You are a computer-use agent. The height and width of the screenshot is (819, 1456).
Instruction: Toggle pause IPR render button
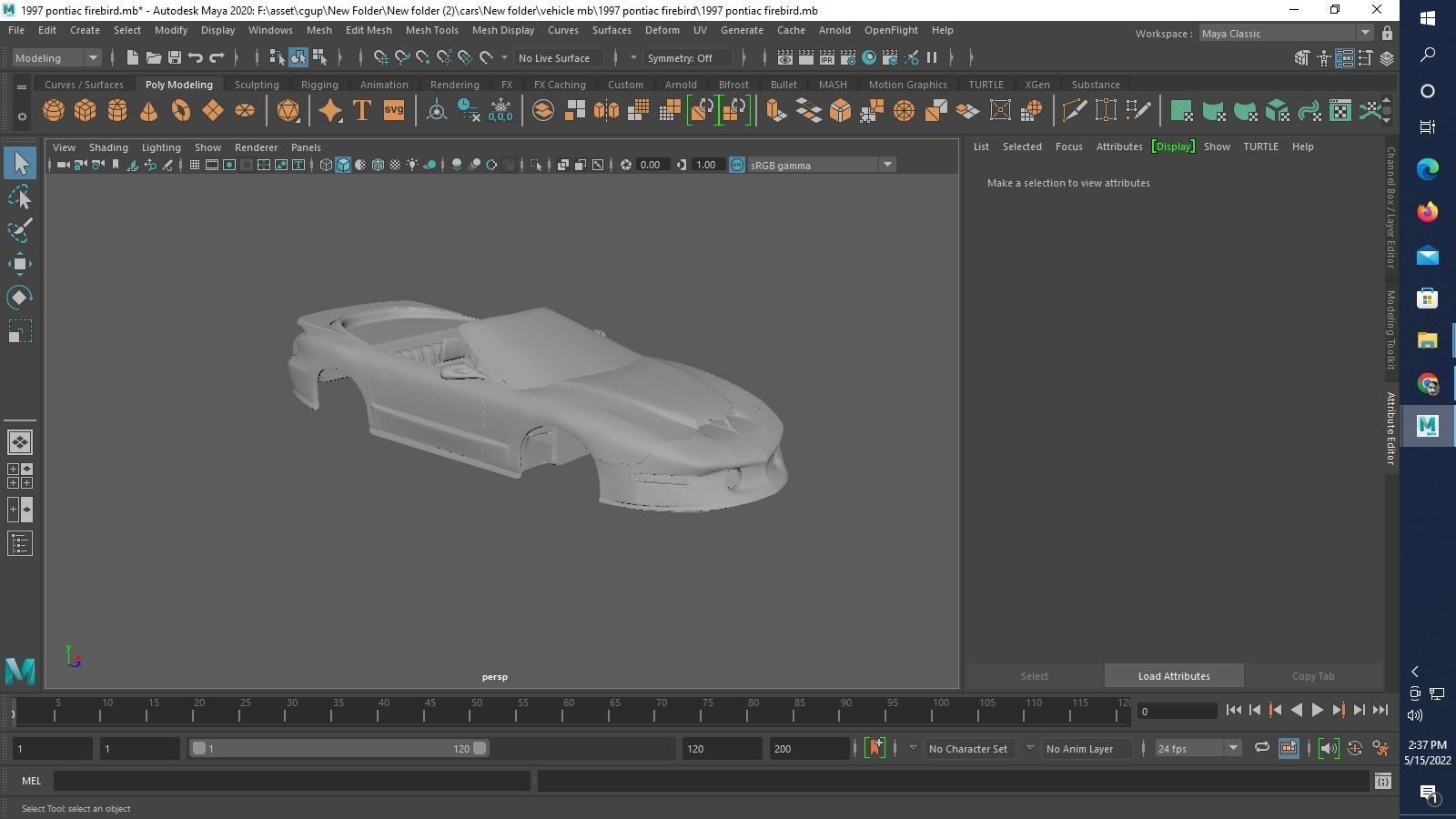[x=932, y=57]
